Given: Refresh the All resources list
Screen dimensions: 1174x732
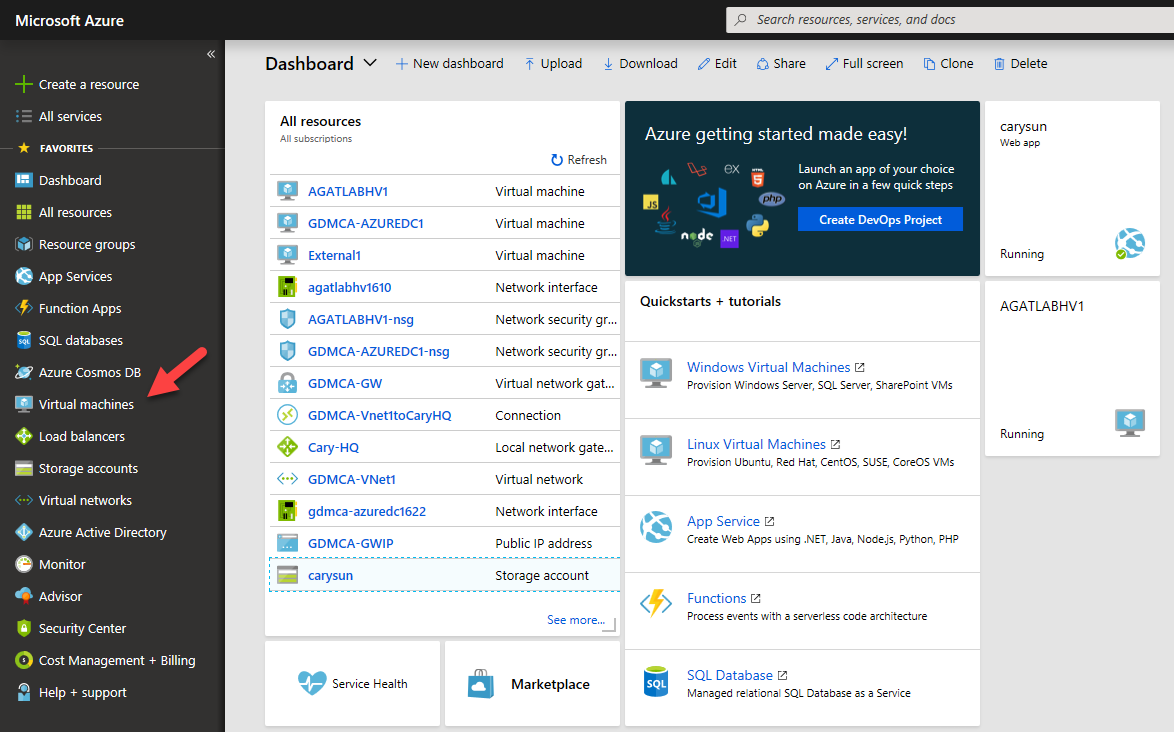Looking at the screenshot, I should click(579, 159).
